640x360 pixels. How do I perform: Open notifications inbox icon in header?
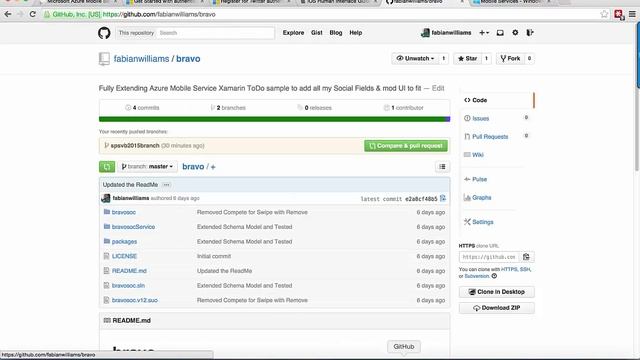(x=500, y=33)
